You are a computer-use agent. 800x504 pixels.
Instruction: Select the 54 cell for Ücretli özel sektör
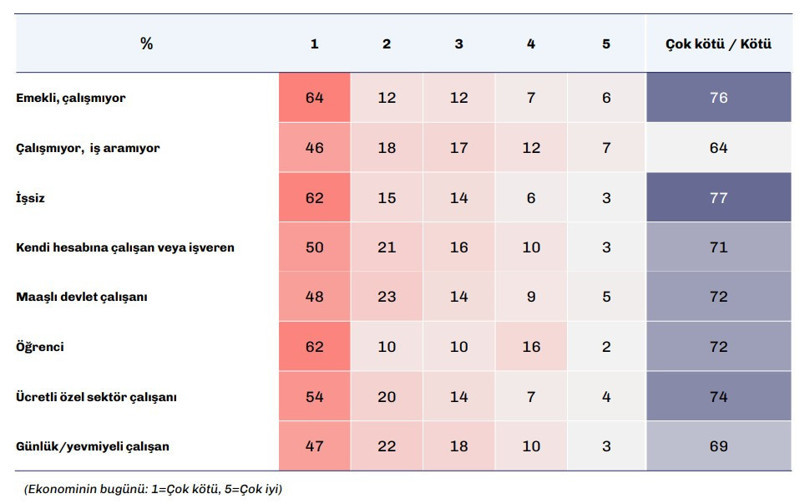pos(314,397)
